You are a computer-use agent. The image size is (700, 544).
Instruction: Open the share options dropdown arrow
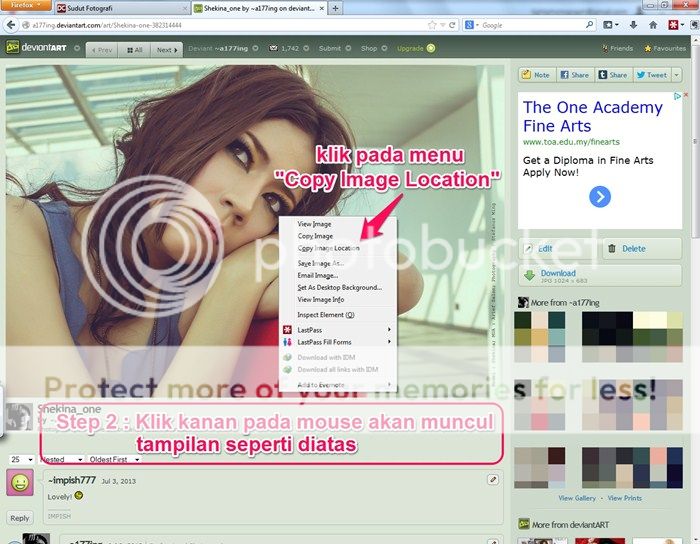pos(677,75)
